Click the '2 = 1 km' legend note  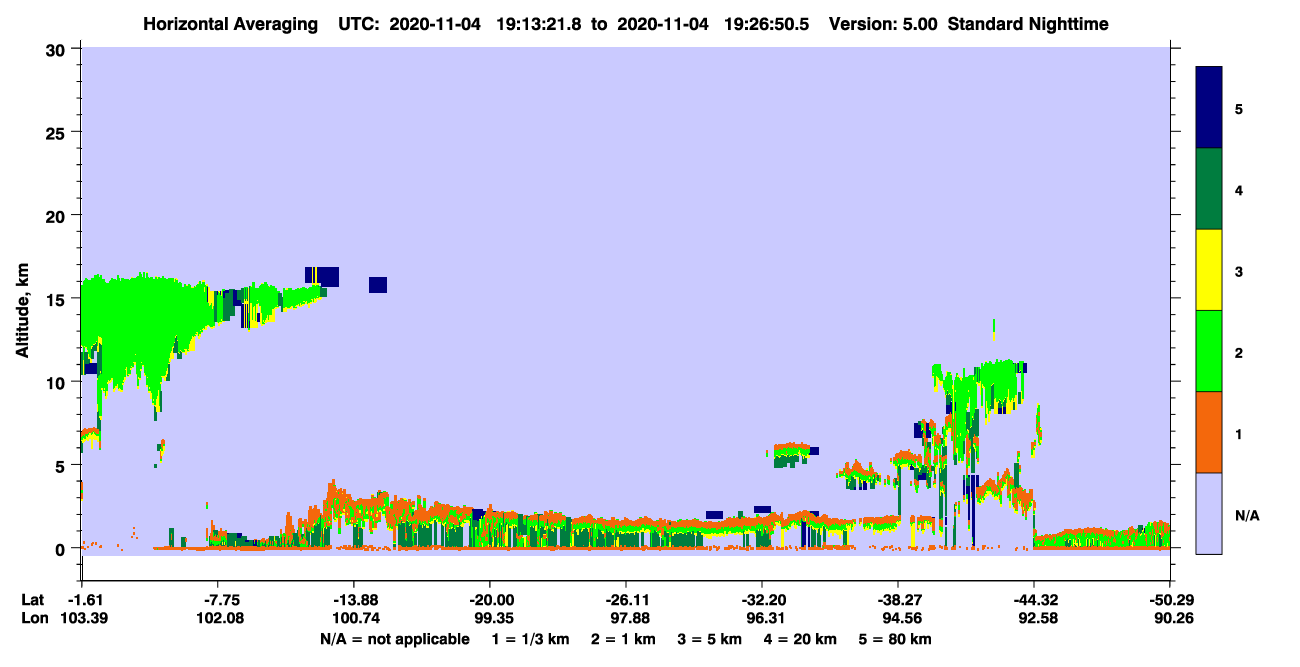[622, 639]
